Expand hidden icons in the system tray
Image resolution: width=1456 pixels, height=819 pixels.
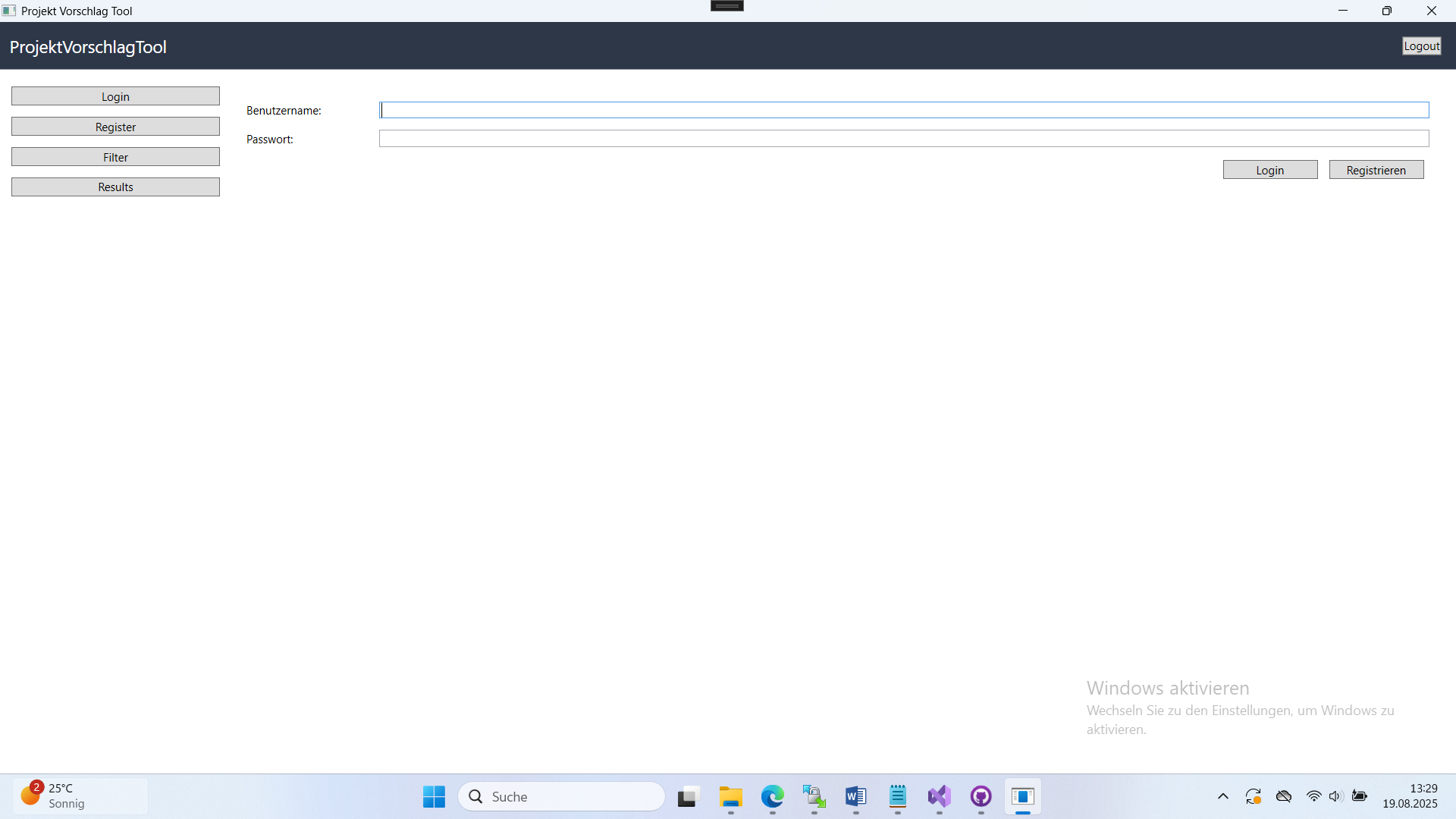pyautogui.click(x=1222, y=796)
